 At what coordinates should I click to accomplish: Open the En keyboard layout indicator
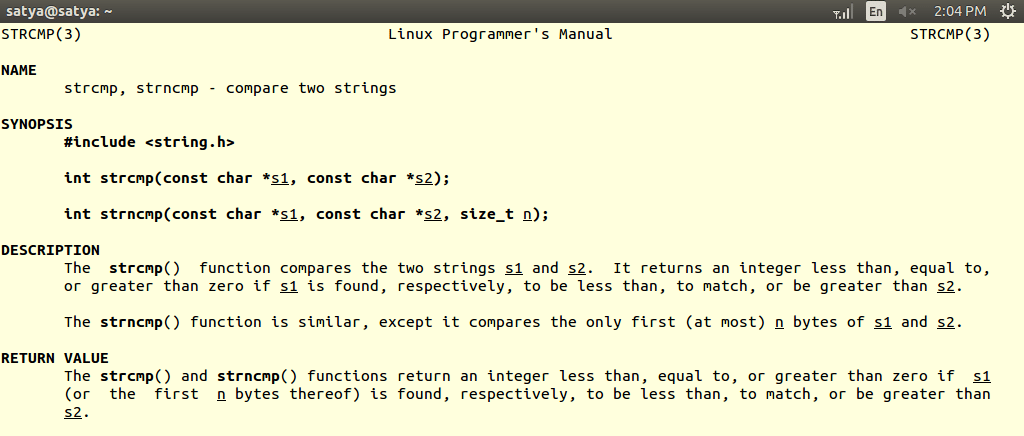tap(876, 12)
